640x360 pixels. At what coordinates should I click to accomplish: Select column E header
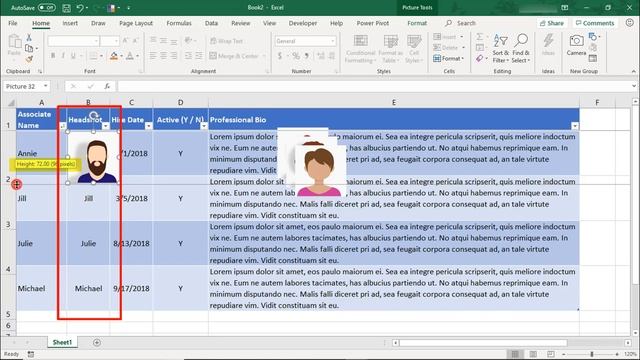(x=393, y=102)
